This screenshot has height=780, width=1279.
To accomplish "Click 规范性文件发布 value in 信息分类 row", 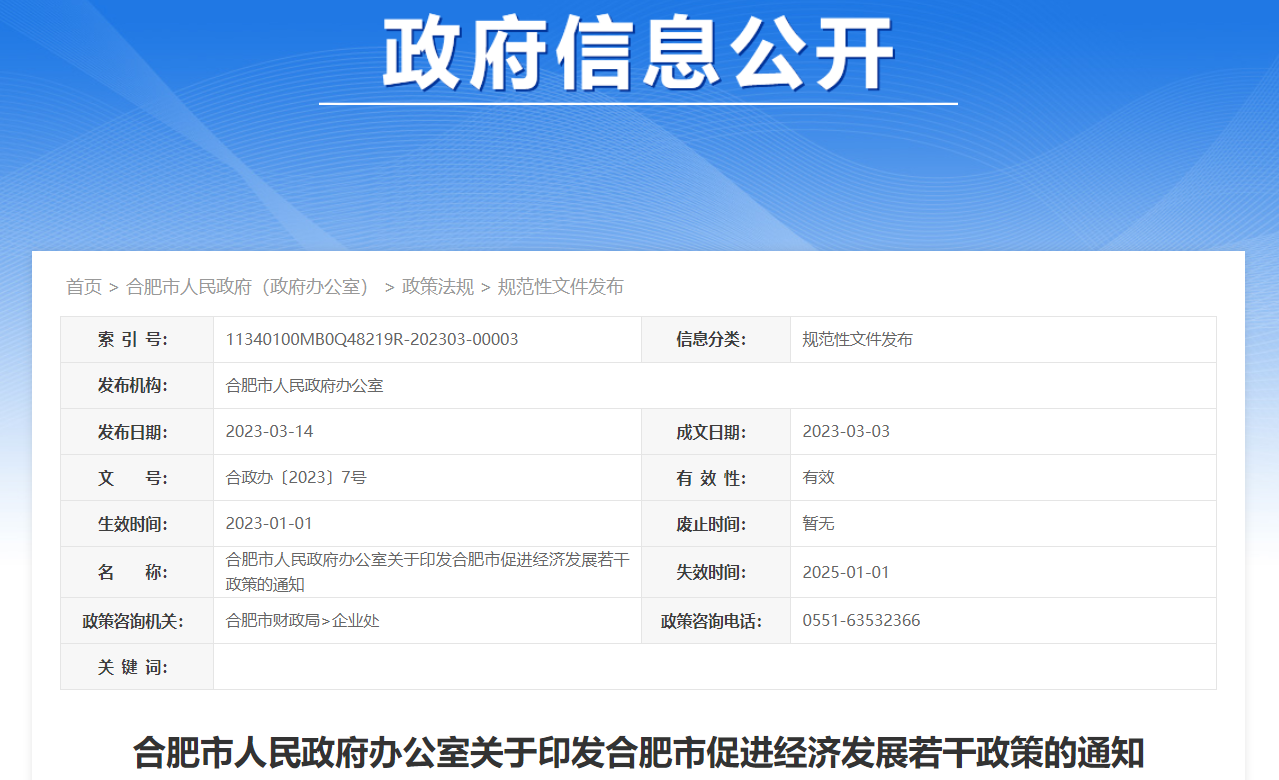I will click(857, 340).
